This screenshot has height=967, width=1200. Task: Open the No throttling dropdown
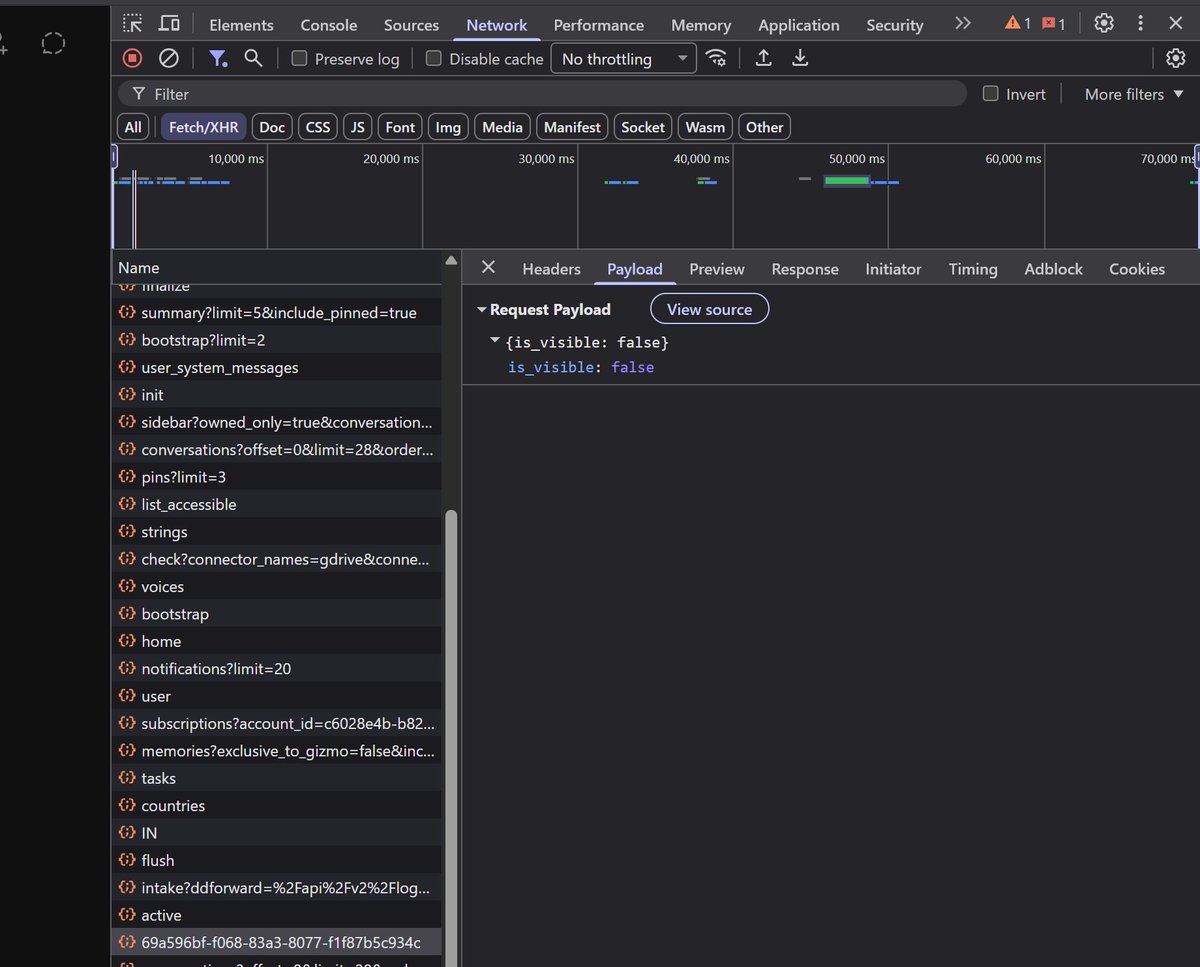pyautogui.click(x=624, y=59)
